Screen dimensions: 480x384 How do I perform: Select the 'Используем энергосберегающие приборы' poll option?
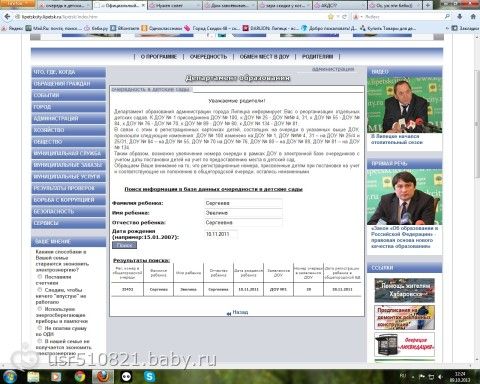[x=40, y=309]
